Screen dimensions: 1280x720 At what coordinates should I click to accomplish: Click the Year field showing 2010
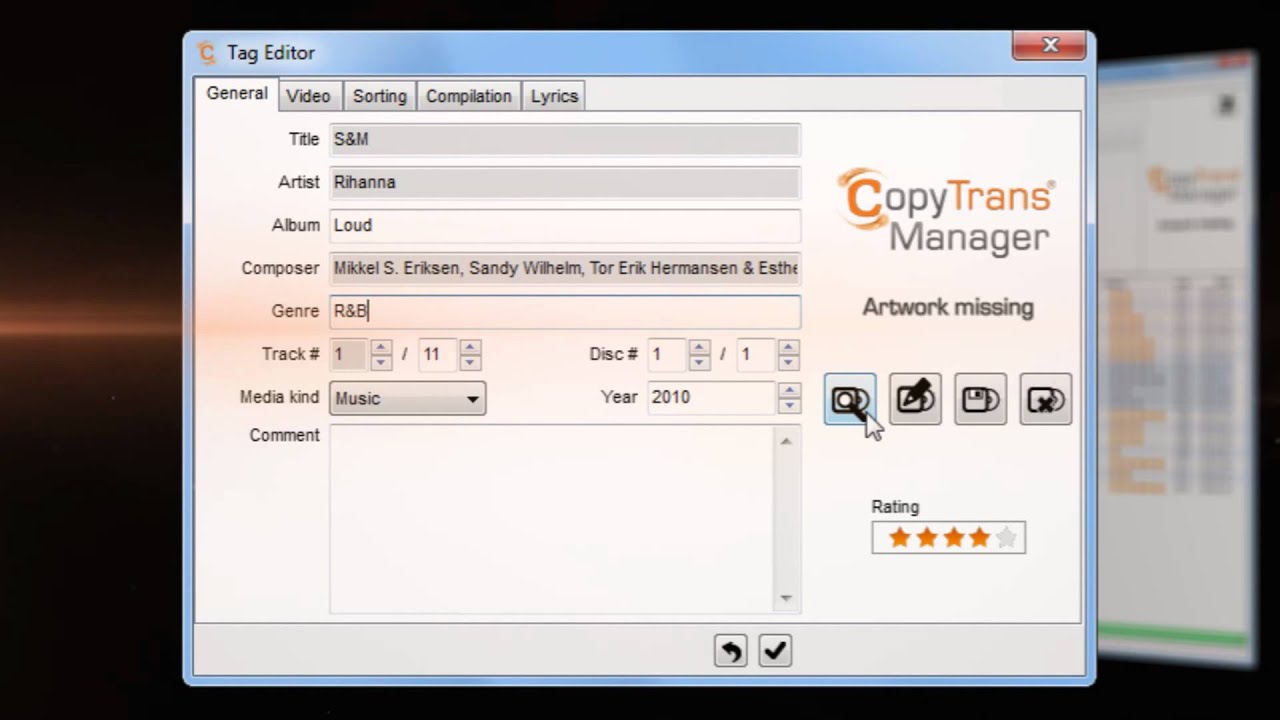[x=712, y=397]
